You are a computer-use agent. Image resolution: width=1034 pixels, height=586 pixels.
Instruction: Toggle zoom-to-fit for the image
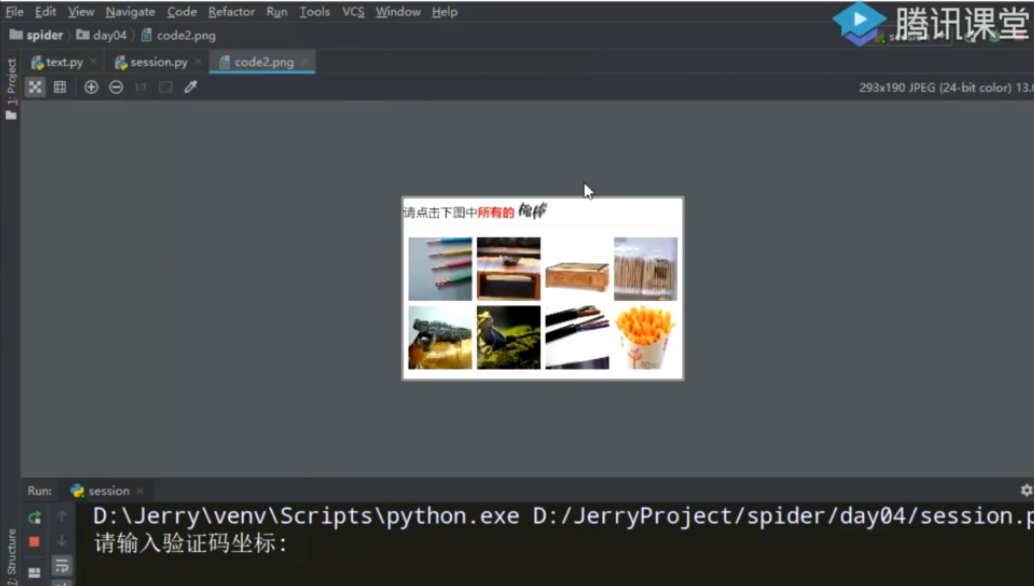click(x=34, y=87)
